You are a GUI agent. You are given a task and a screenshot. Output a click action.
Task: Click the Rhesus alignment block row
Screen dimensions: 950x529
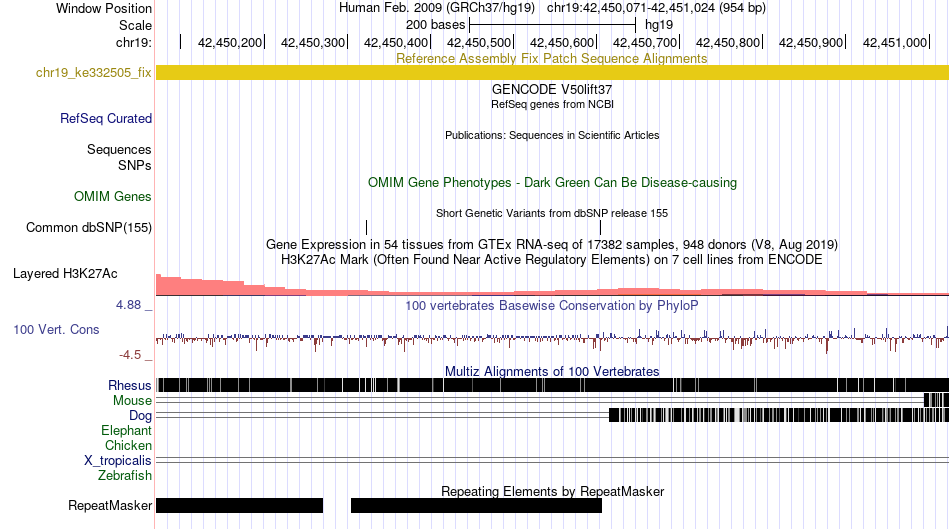pyautogui.click(x=552, y=385)
